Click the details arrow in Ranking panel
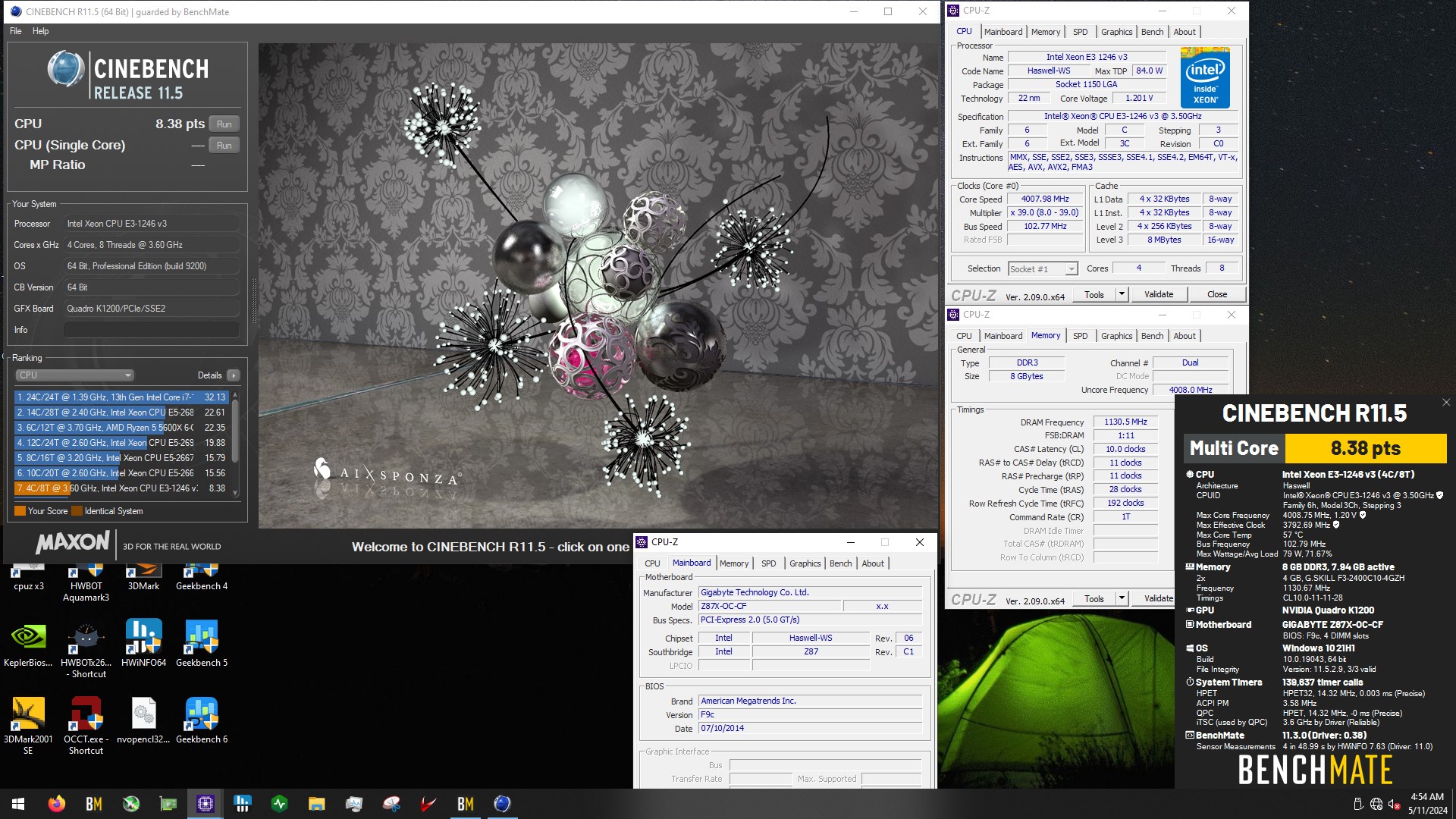 pyautogui.click(x=234, y=375)
